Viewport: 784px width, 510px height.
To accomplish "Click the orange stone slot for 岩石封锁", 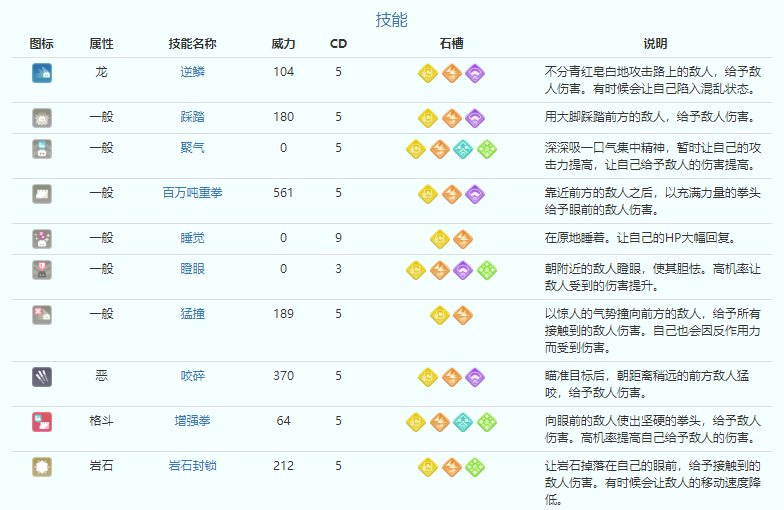I will pyautogui.click(x=452, y=468).
